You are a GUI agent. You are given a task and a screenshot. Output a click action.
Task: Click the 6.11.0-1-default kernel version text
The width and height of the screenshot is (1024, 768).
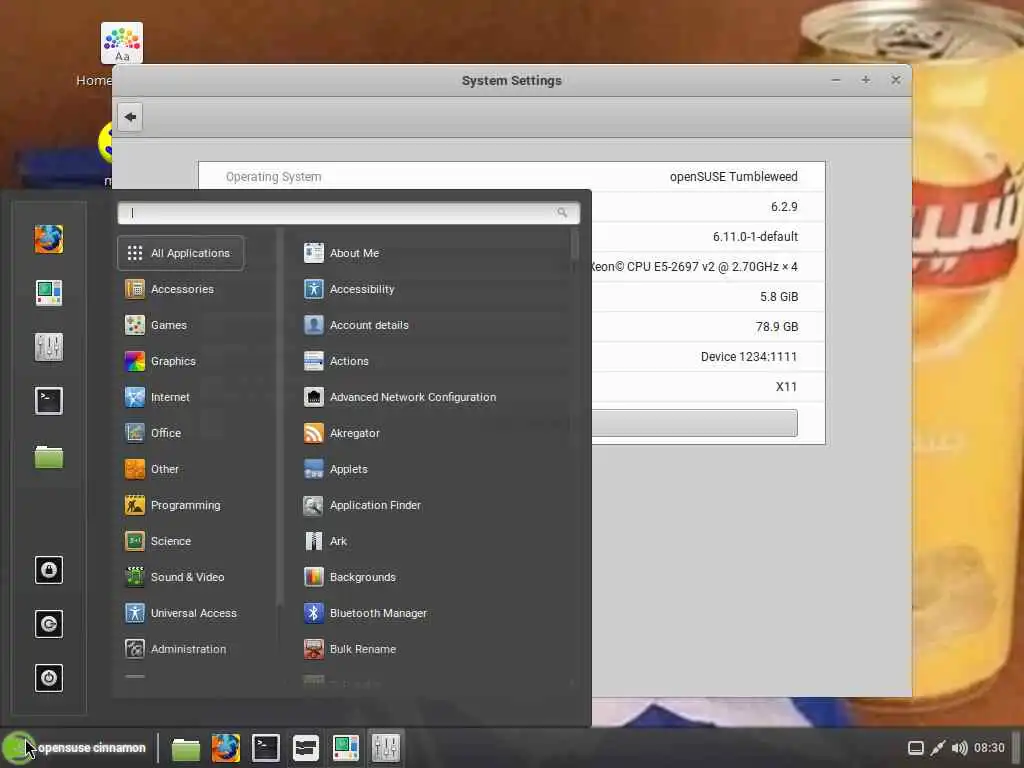tap(755, 236)
